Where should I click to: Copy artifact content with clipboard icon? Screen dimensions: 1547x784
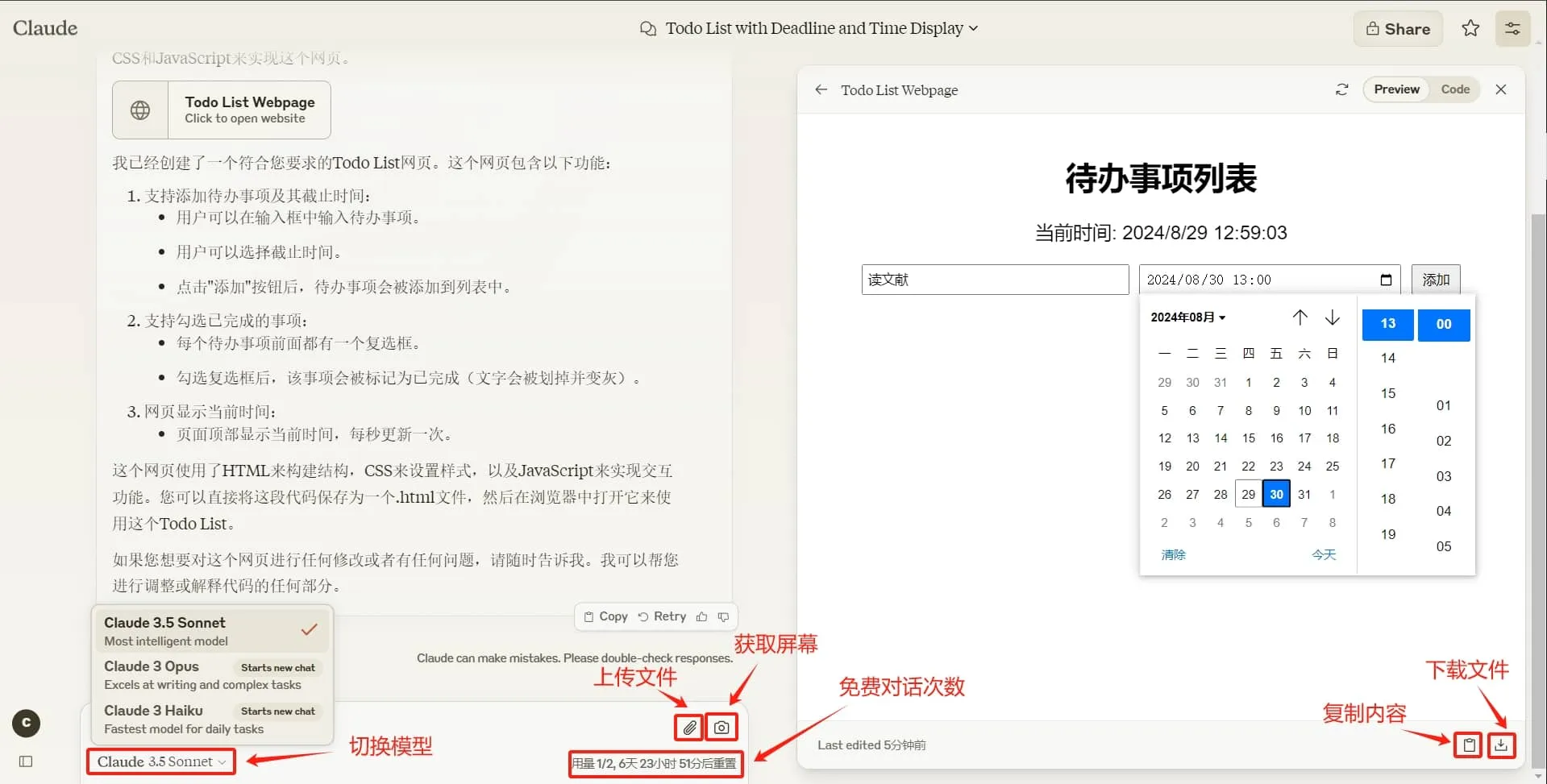coord(1469,745)
